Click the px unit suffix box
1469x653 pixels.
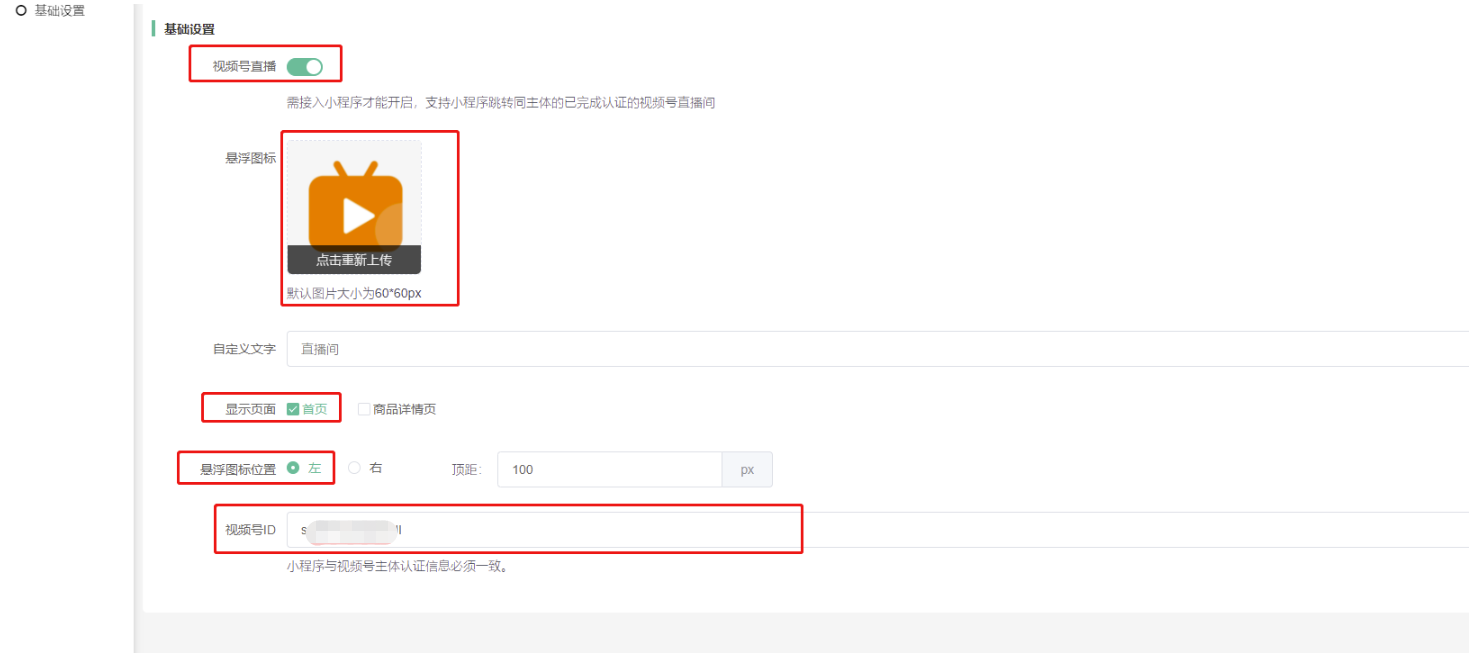pos(747,469)
